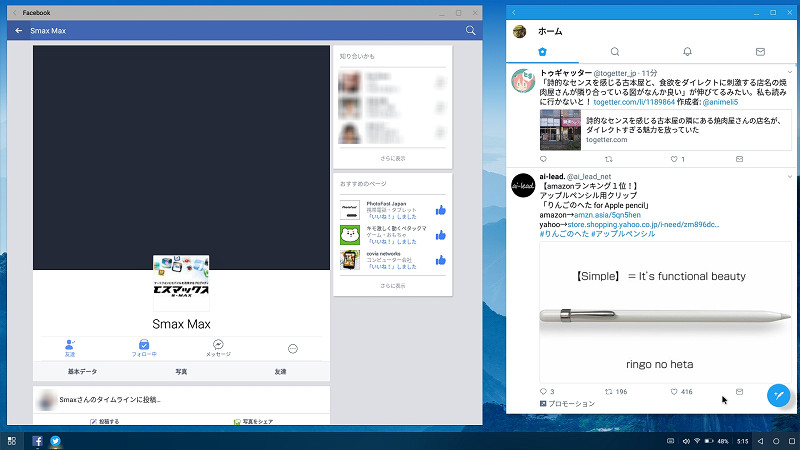Click the taskbar square button
This screenshot has height=450, width=800.
[x=791, y=441]
